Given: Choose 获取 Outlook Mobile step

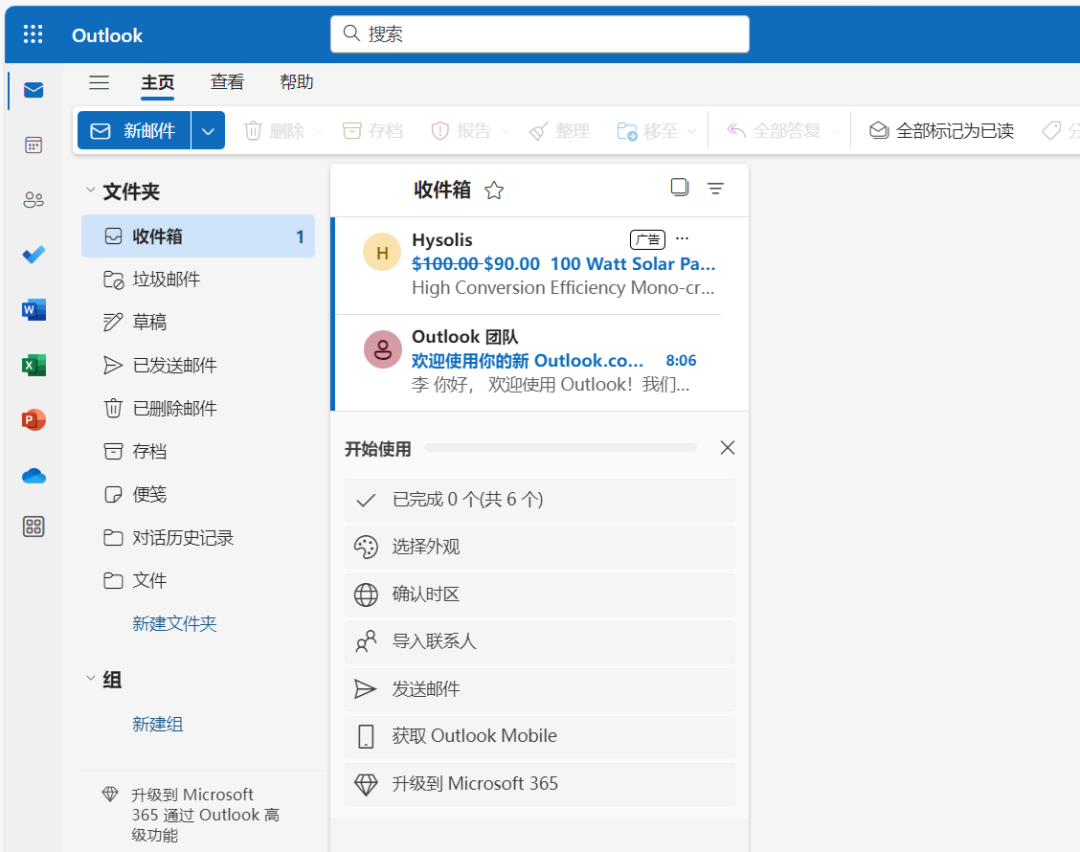Looking at the screenshot, I should [540, 736].
